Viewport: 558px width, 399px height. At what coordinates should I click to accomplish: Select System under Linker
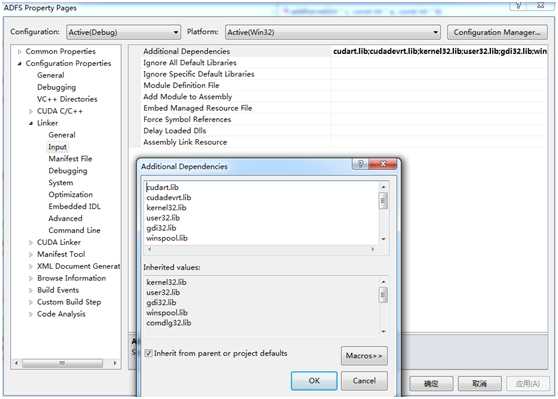point(61,183)
